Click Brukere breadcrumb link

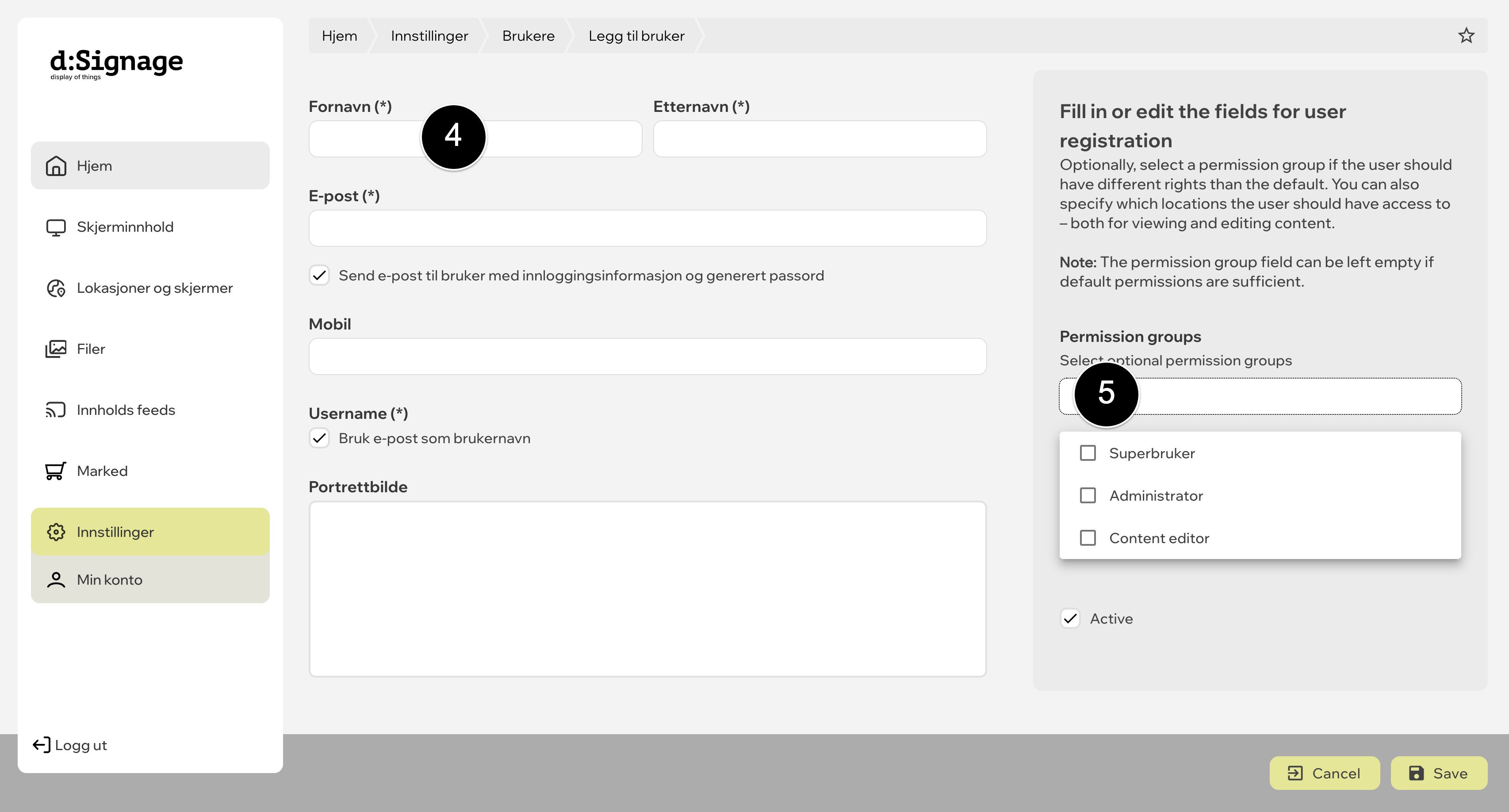click(528, 36)
